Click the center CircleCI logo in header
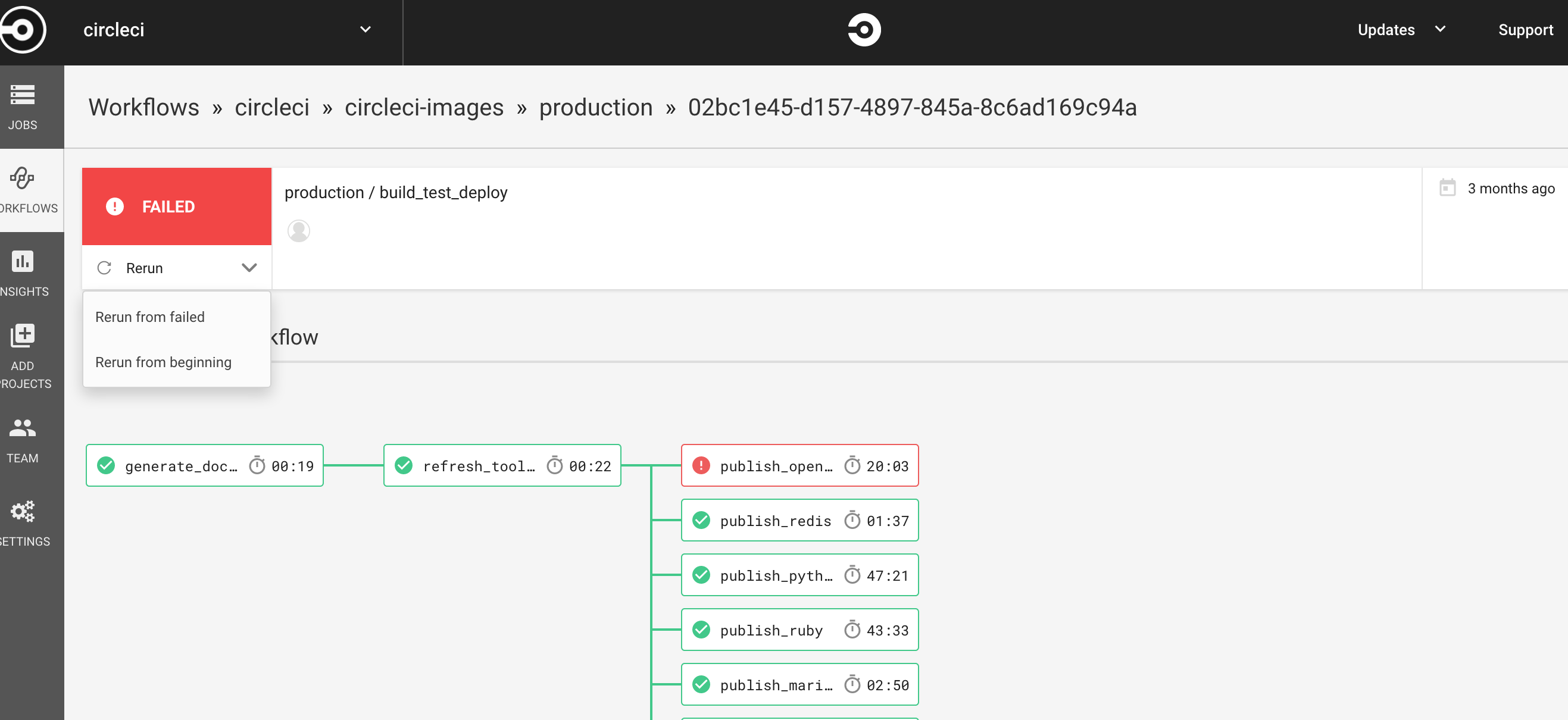The height and width of the screenshot is (720, 1568). coord(864,30)
